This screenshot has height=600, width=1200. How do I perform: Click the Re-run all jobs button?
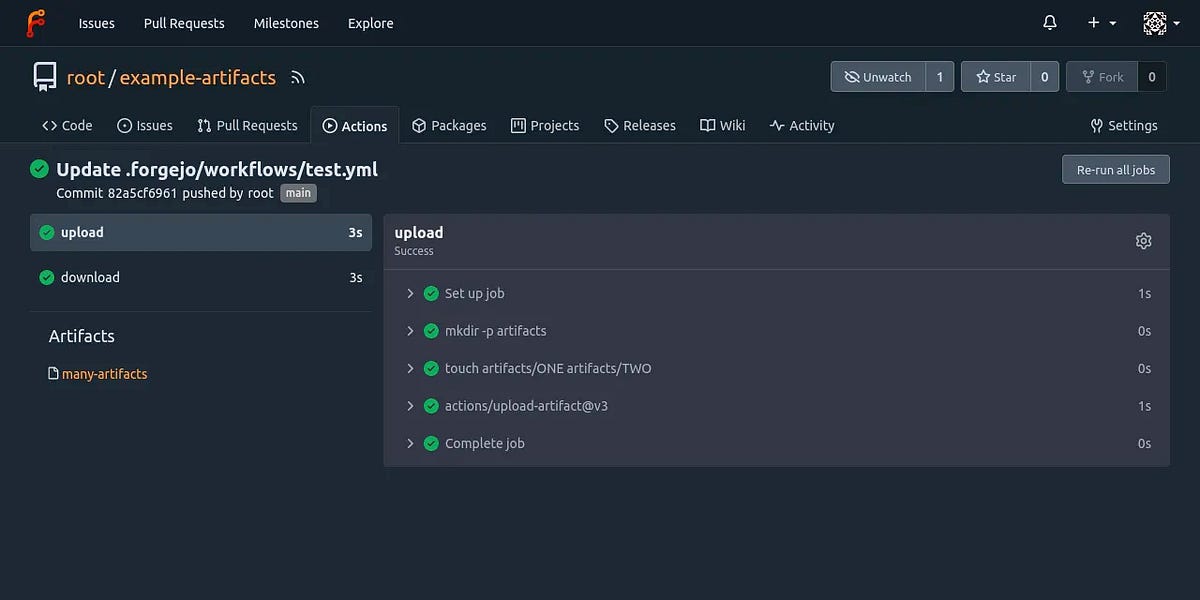(1115, 169)
